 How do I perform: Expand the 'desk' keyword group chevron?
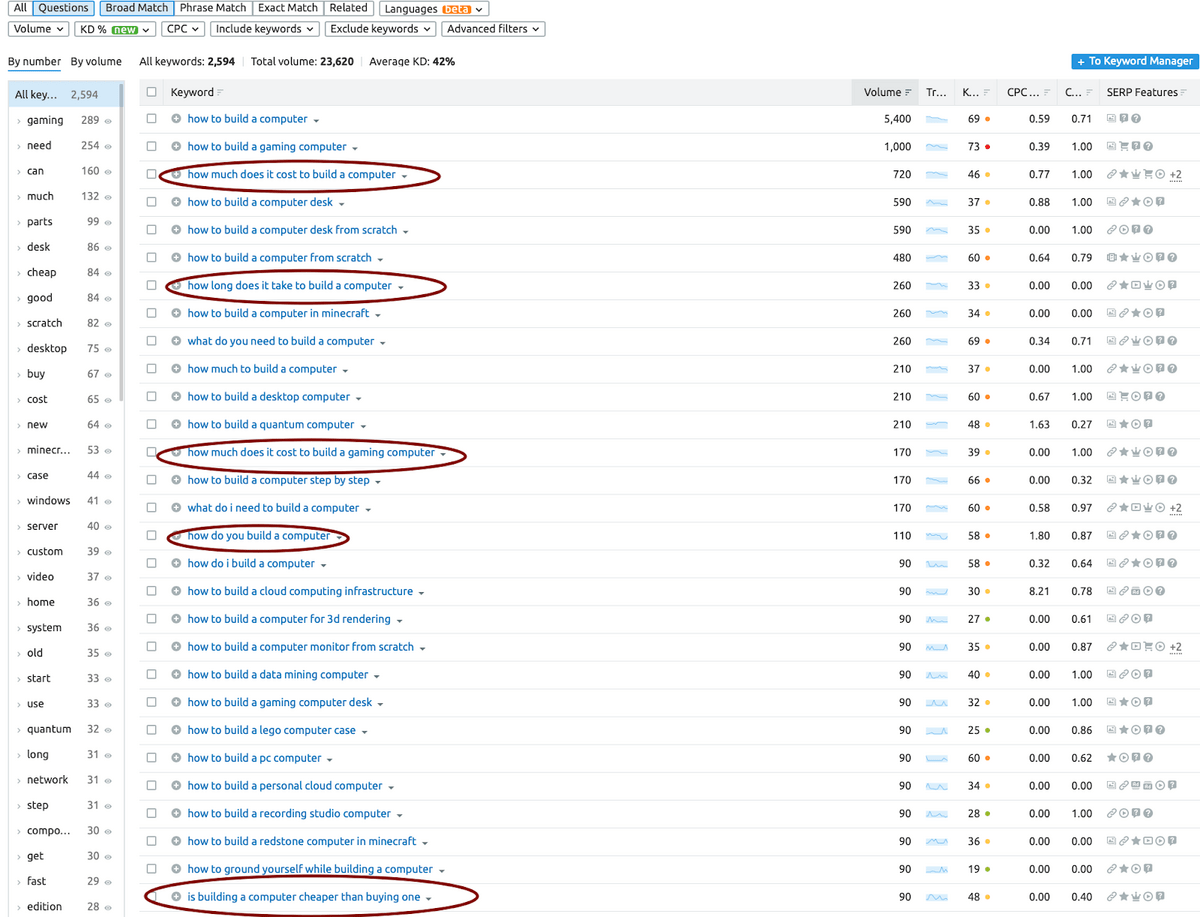[x=18, y=248]
